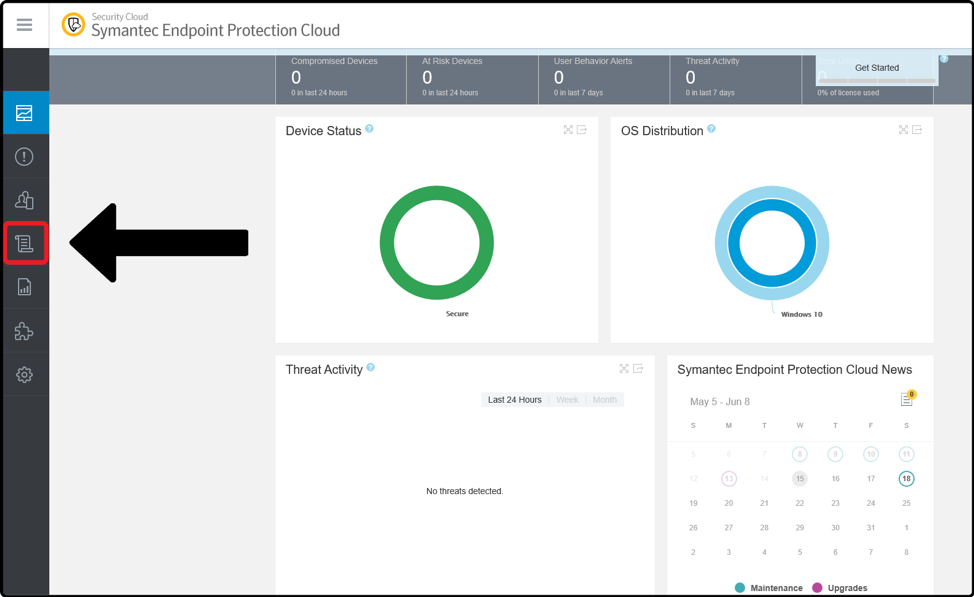Image resolution: width=974 pixels, height=597 pixels.
Task: Open the Users and Devices sidebar icon
Action: click(24, 200)
